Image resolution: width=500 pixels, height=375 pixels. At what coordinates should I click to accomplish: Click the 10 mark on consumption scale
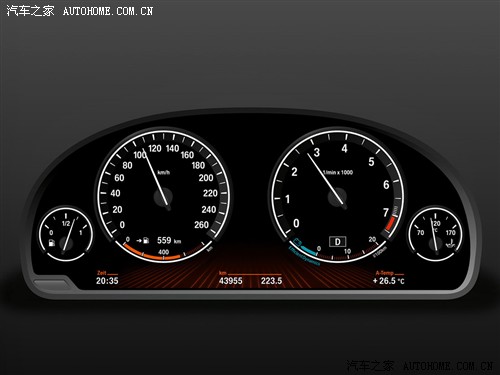coord(347,252)
